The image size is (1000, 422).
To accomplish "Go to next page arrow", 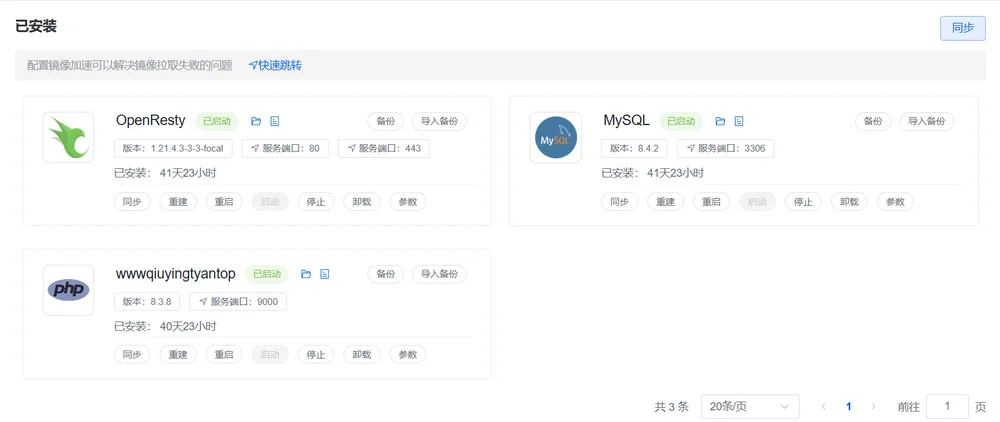I will (873, 407).
